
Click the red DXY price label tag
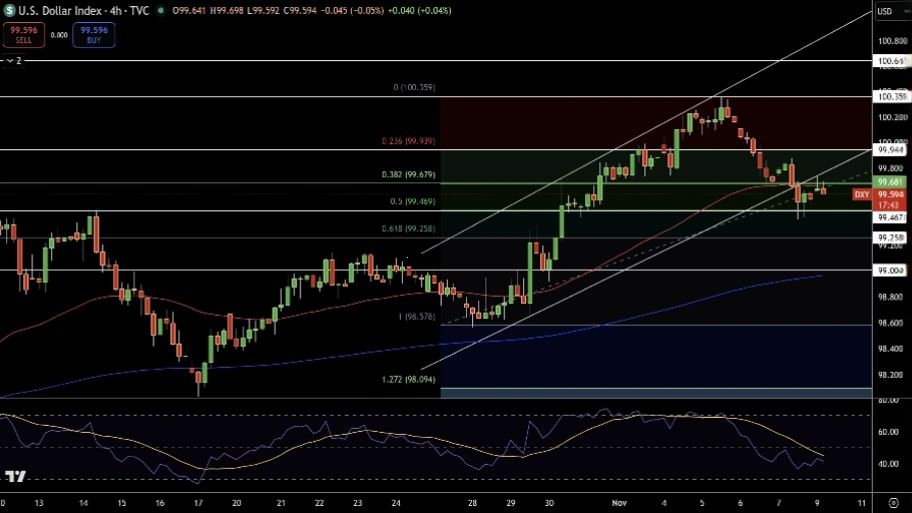(861, 194)
